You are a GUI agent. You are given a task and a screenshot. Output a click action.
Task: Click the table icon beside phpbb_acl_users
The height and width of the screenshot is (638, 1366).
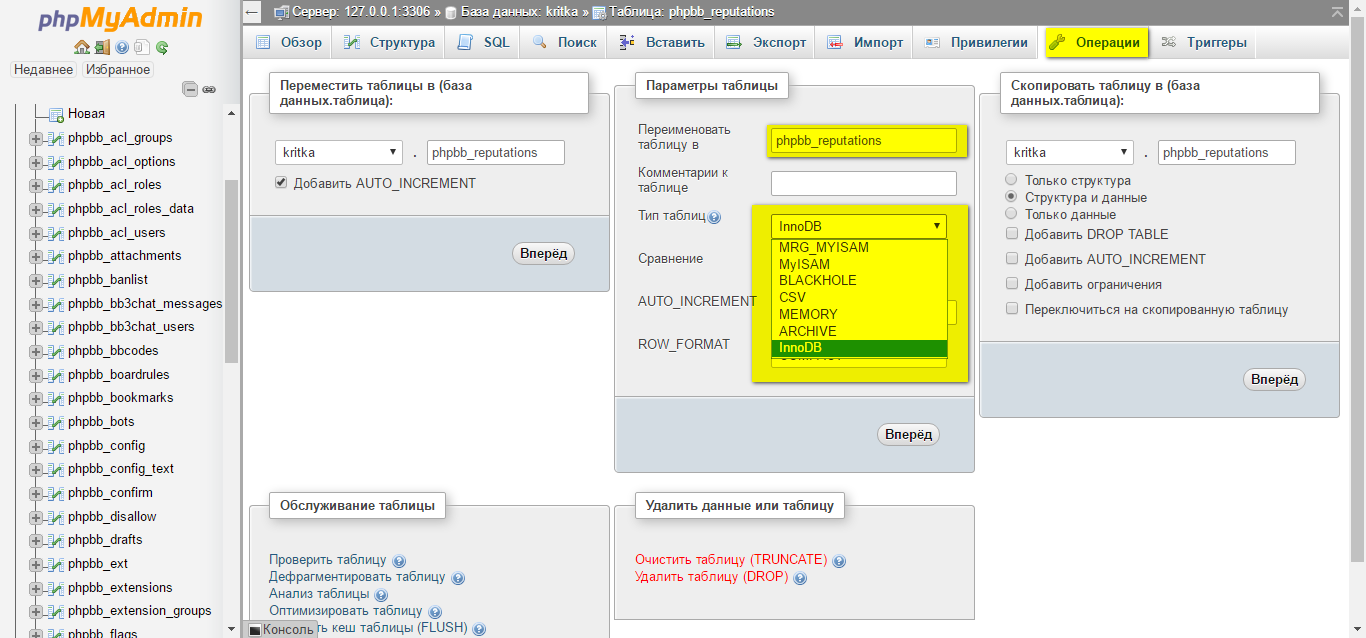pos(56,233)
